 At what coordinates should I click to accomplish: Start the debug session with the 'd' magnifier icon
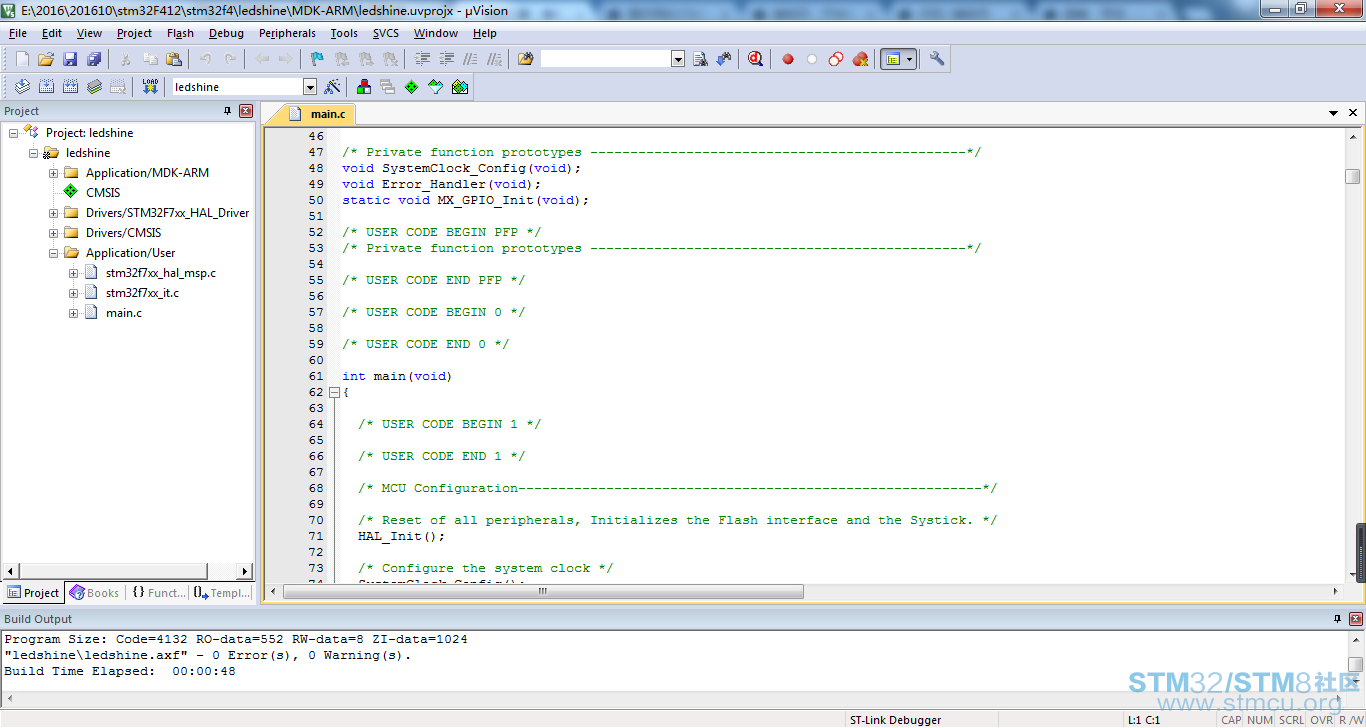tap(755, 59)
